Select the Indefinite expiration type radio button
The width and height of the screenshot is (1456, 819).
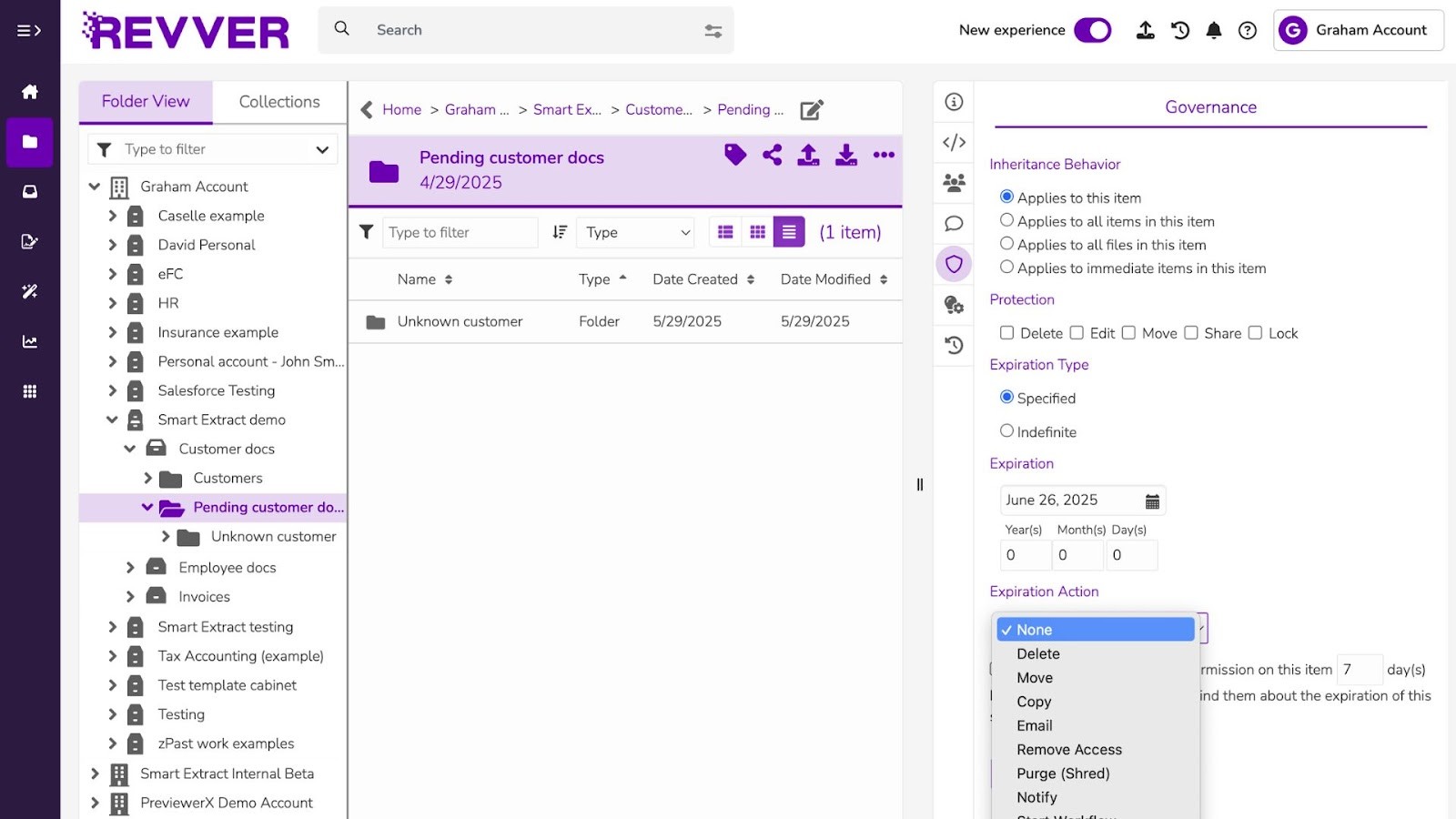tap(1006, 430)
